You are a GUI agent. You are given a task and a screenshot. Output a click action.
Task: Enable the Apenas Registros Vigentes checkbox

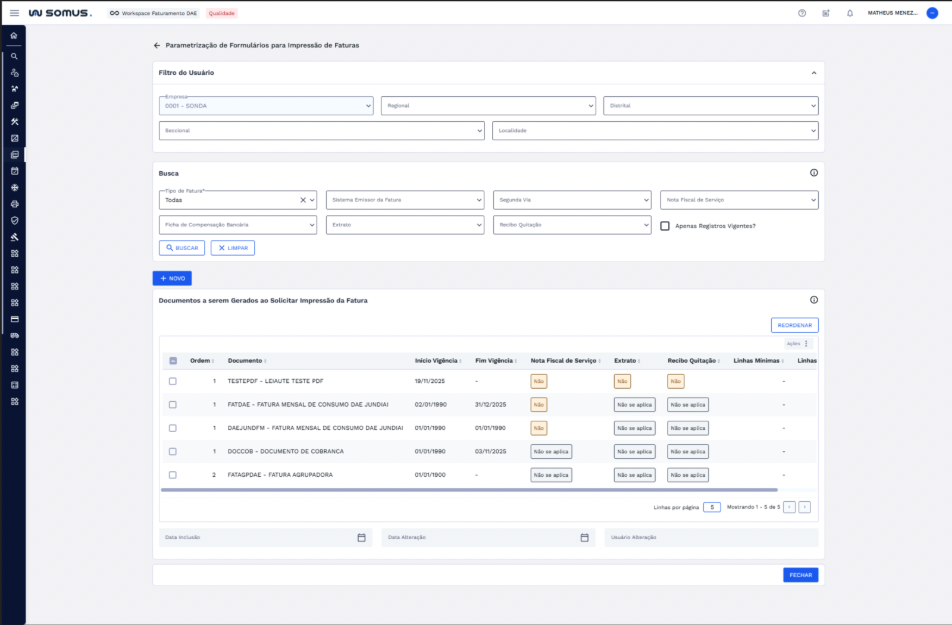click(x=665, y=226)
